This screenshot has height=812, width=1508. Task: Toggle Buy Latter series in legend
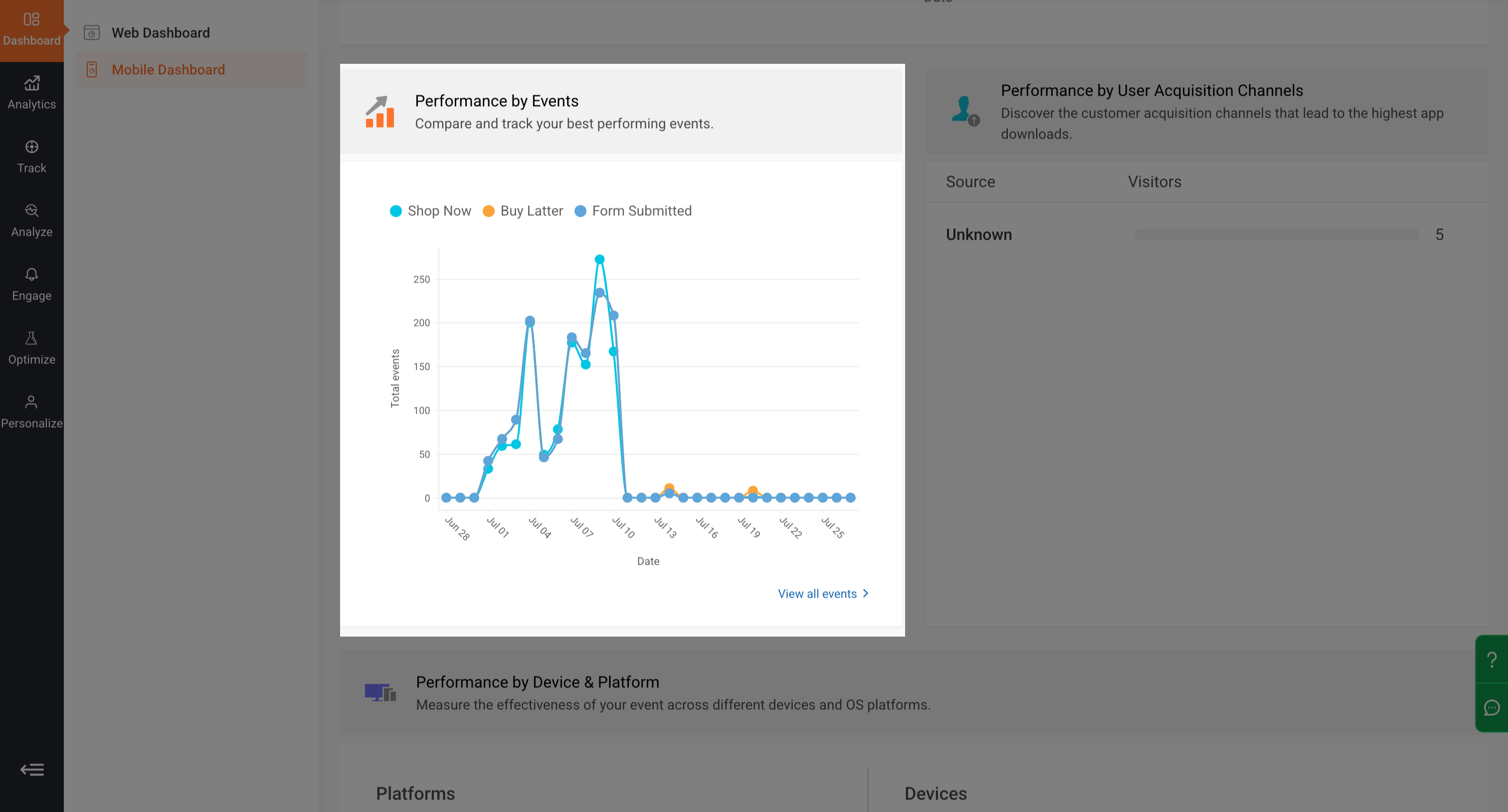523,211
